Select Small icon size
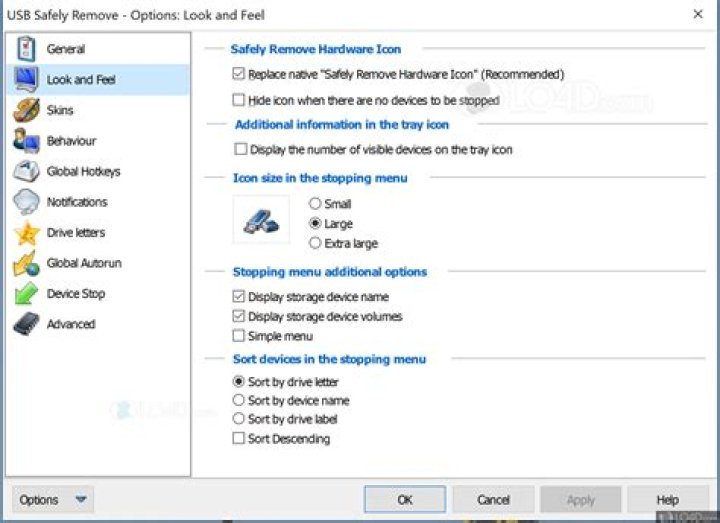The image size is (720, 523). click(x=315, y=203)
